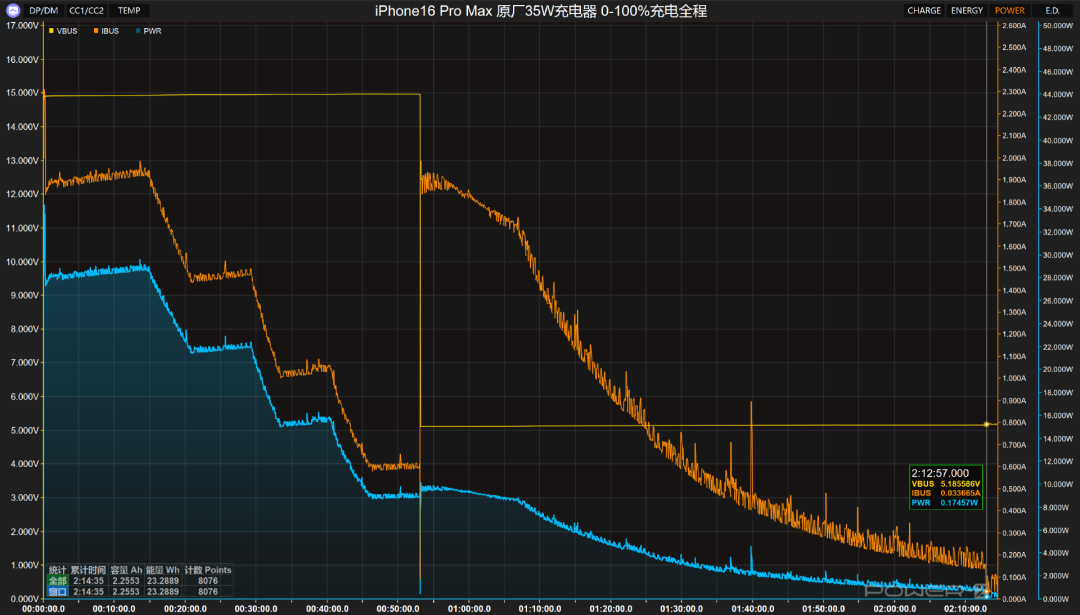Toggle the VBUS legend entry
The height and width of the screenshot is (615, 1080).
63,31
